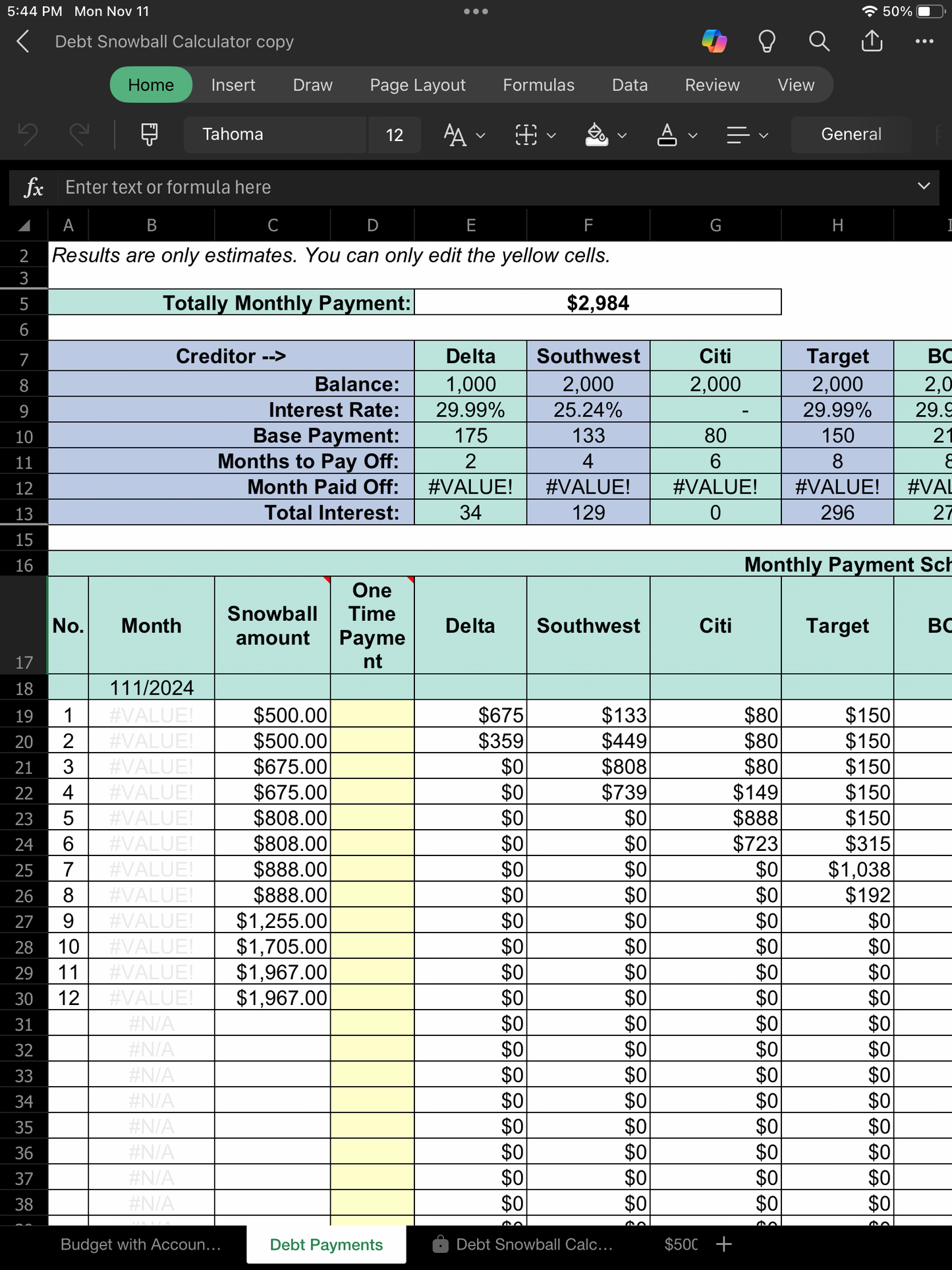The height and width of the screenshot is (1270, 952).
Task: Select the Debt Payments sheet tab
Action: [x=326, y=1244]
